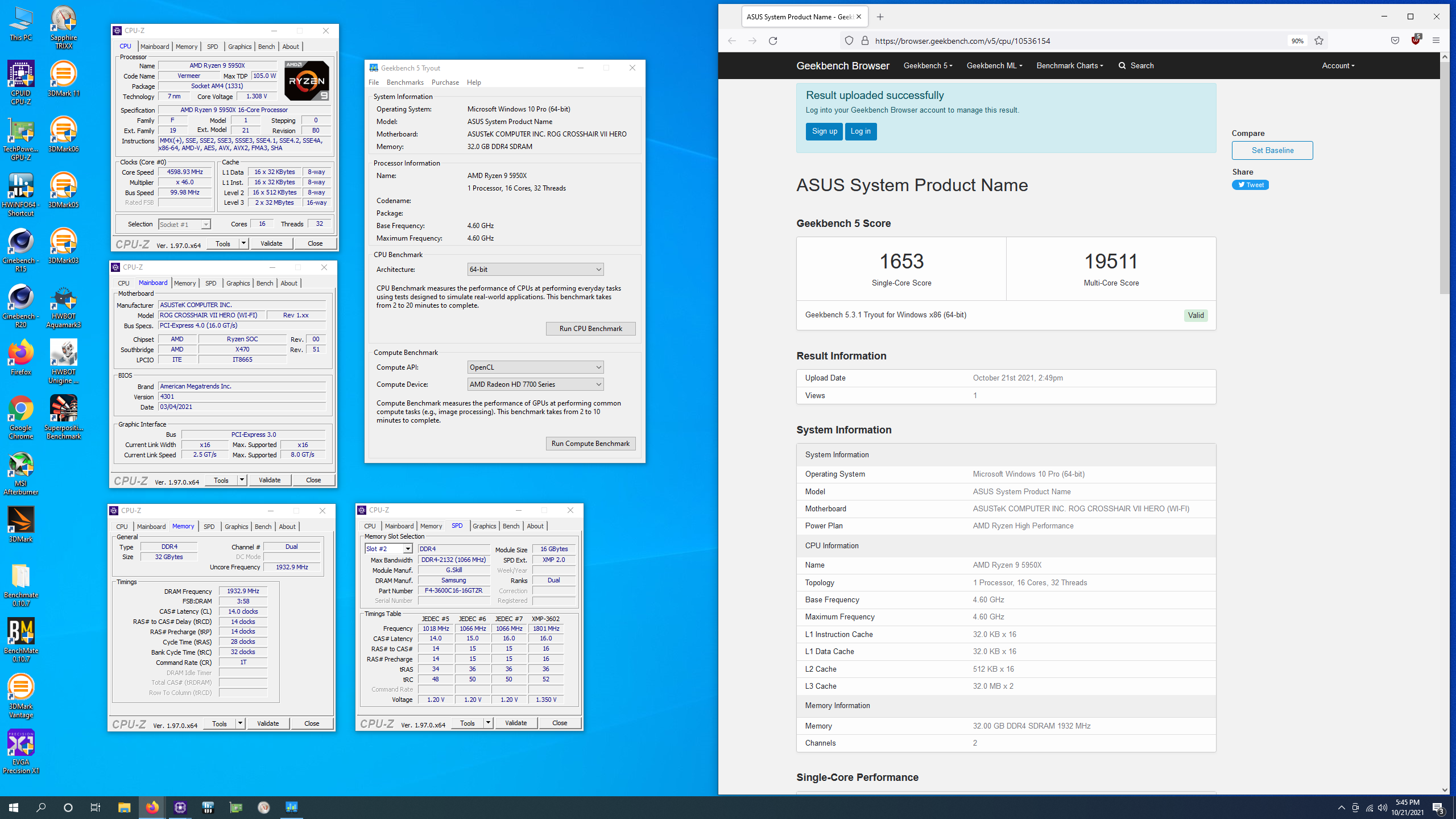Image resolution: width=1456 pixels, height=819 pixels.
Task: Click Sign up button on Geekbench page
Action: 824,131
